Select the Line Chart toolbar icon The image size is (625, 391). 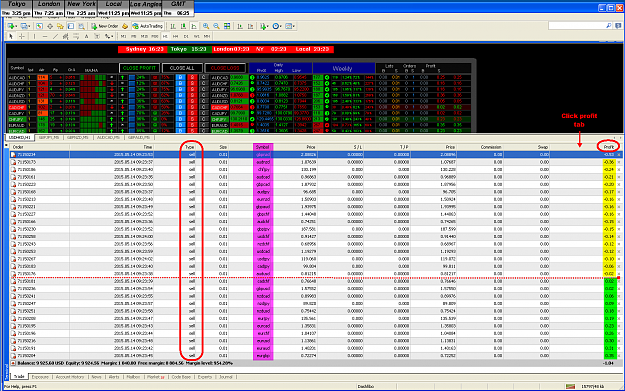(194, 26)
